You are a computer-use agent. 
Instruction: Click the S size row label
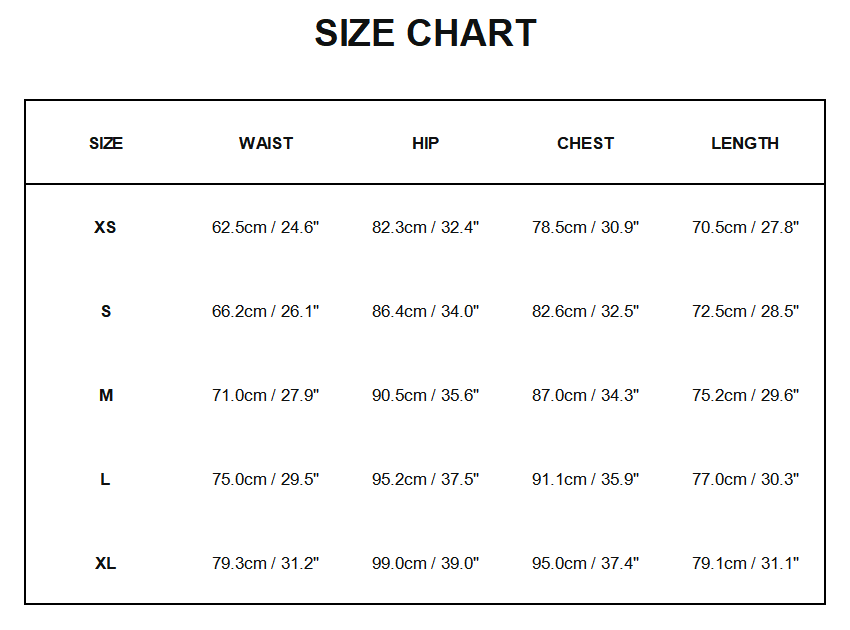[x=105, y=311]
